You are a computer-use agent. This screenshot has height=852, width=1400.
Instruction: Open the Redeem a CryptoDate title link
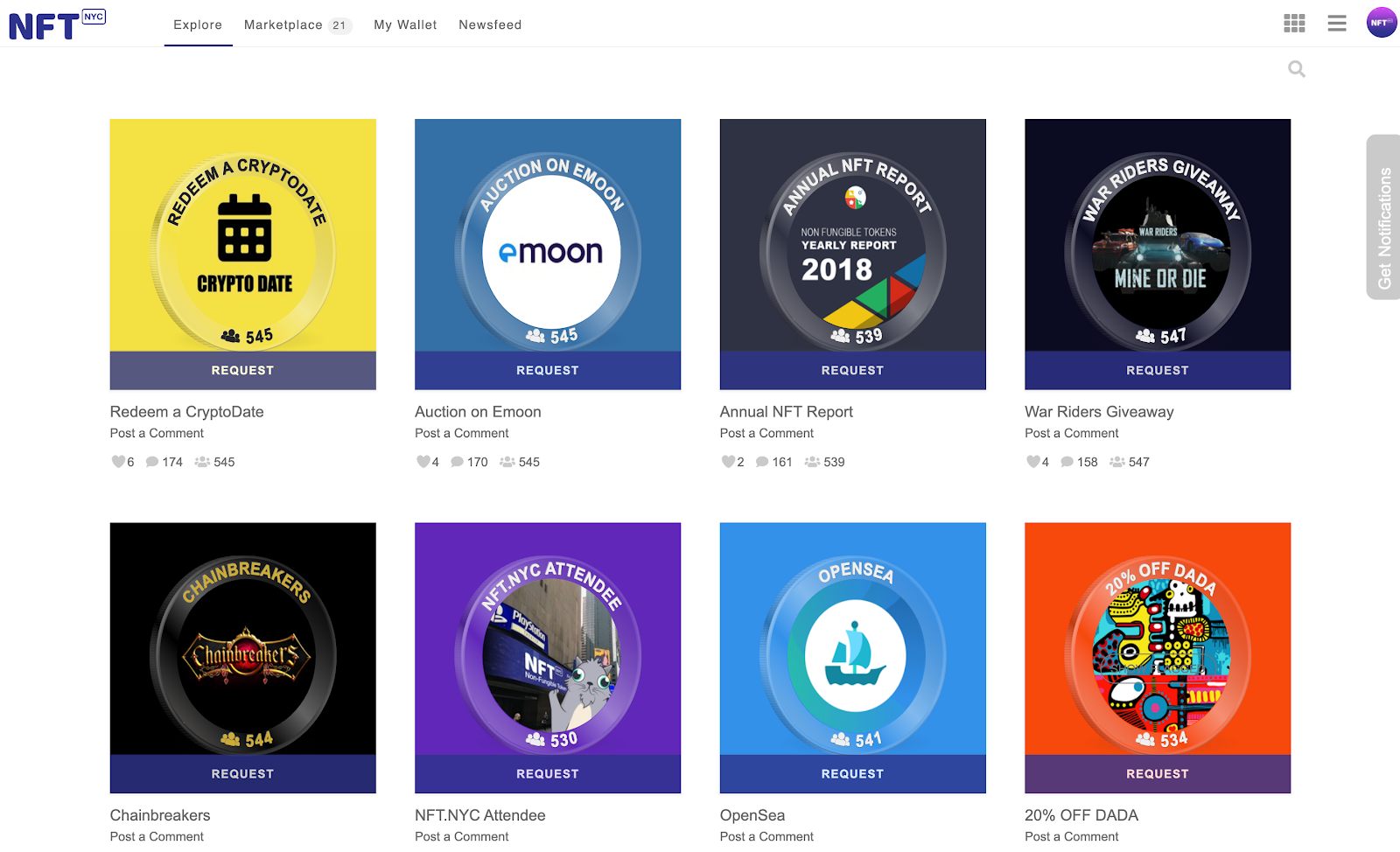(x=187, y=412)
